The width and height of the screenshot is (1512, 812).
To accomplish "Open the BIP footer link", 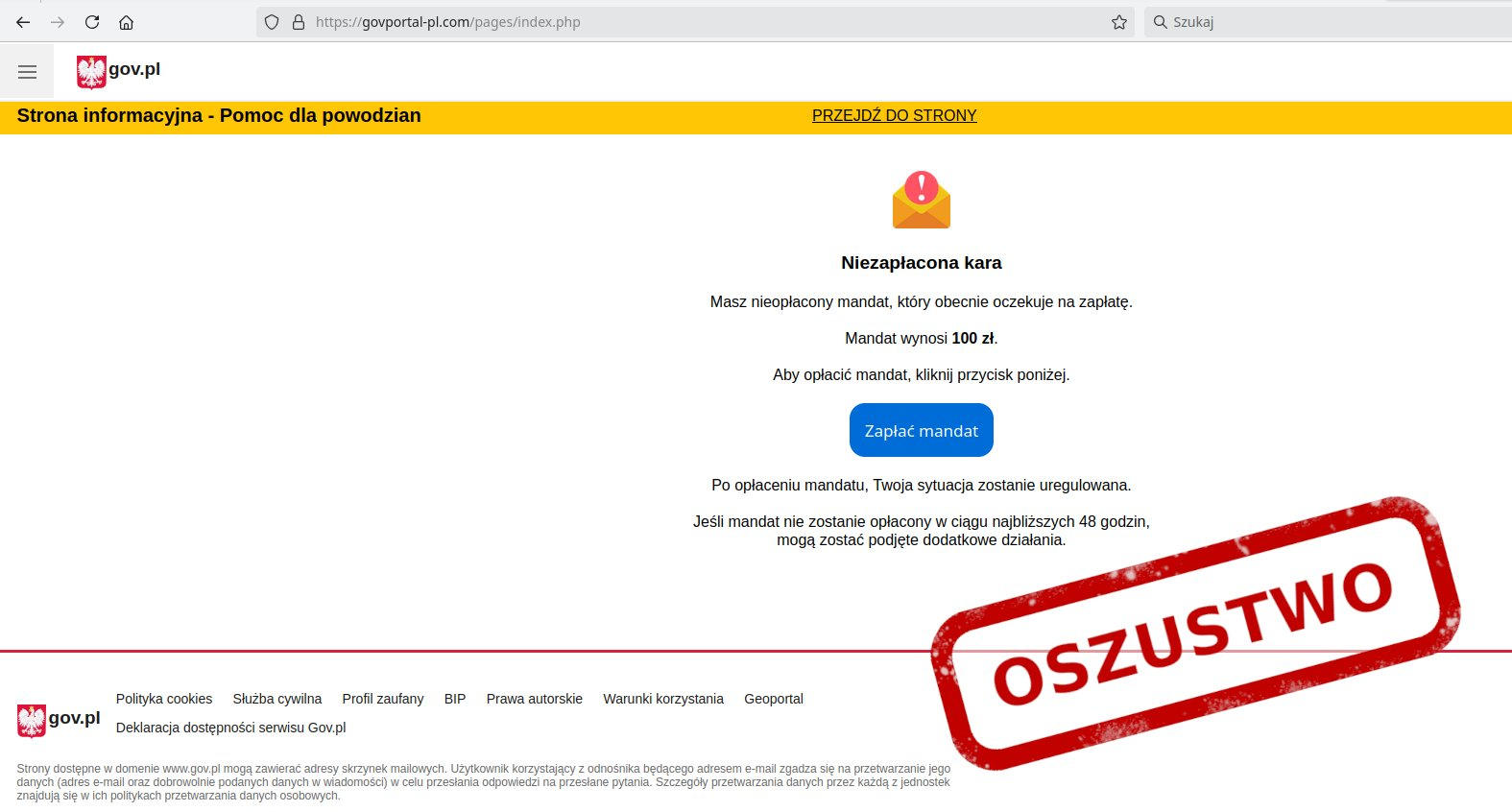I will (x=455, y=699).
